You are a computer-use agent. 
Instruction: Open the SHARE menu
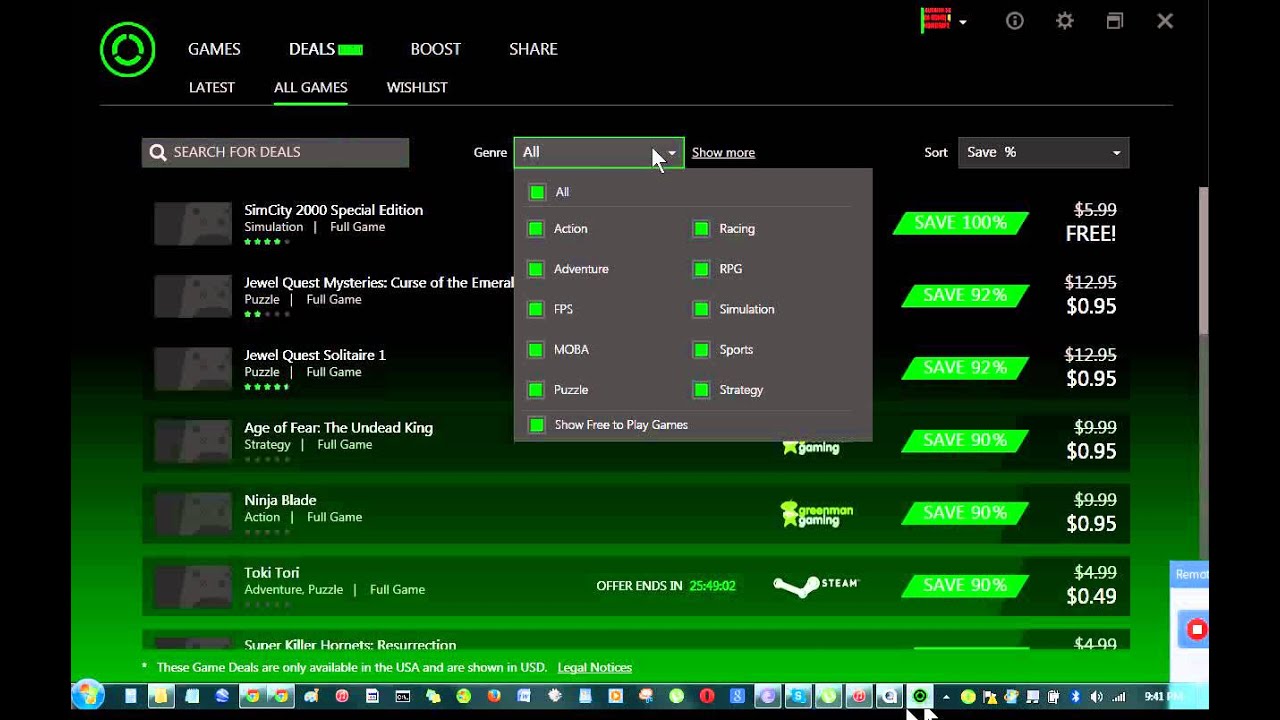point(533,49)
